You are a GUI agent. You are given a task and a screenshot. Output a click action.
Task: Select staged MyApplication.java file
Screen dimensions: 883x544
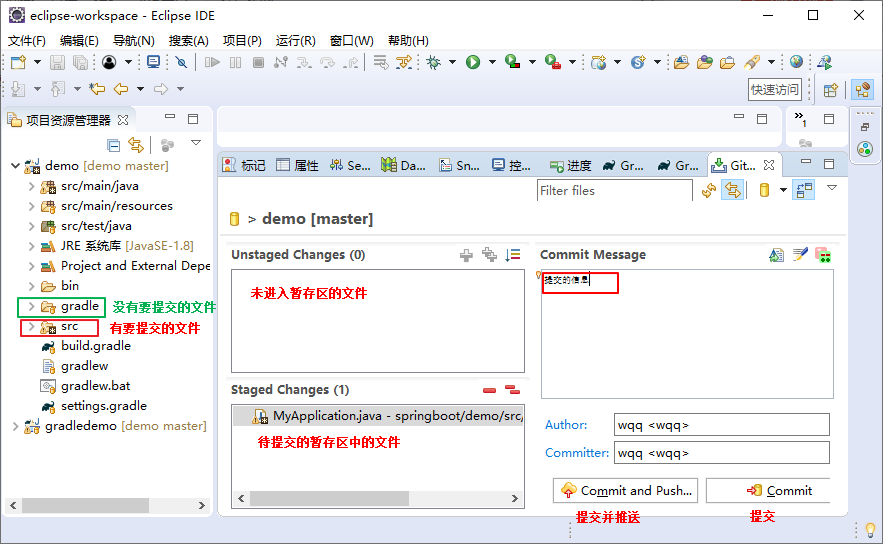tap(378, 416)
